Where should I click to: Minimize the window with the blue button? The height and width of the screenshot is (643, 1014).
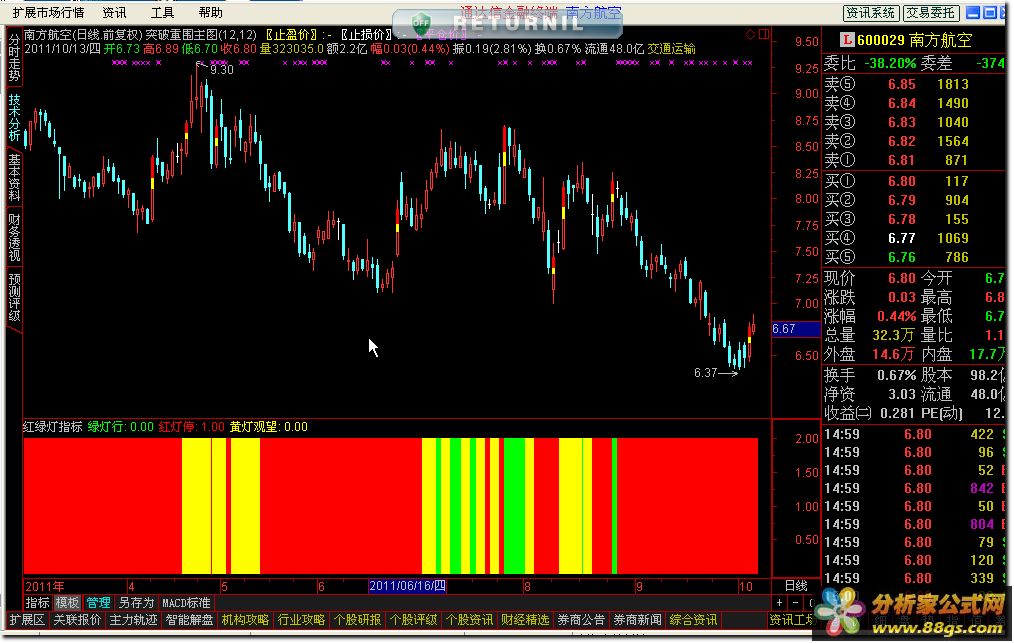click(973, 12)
